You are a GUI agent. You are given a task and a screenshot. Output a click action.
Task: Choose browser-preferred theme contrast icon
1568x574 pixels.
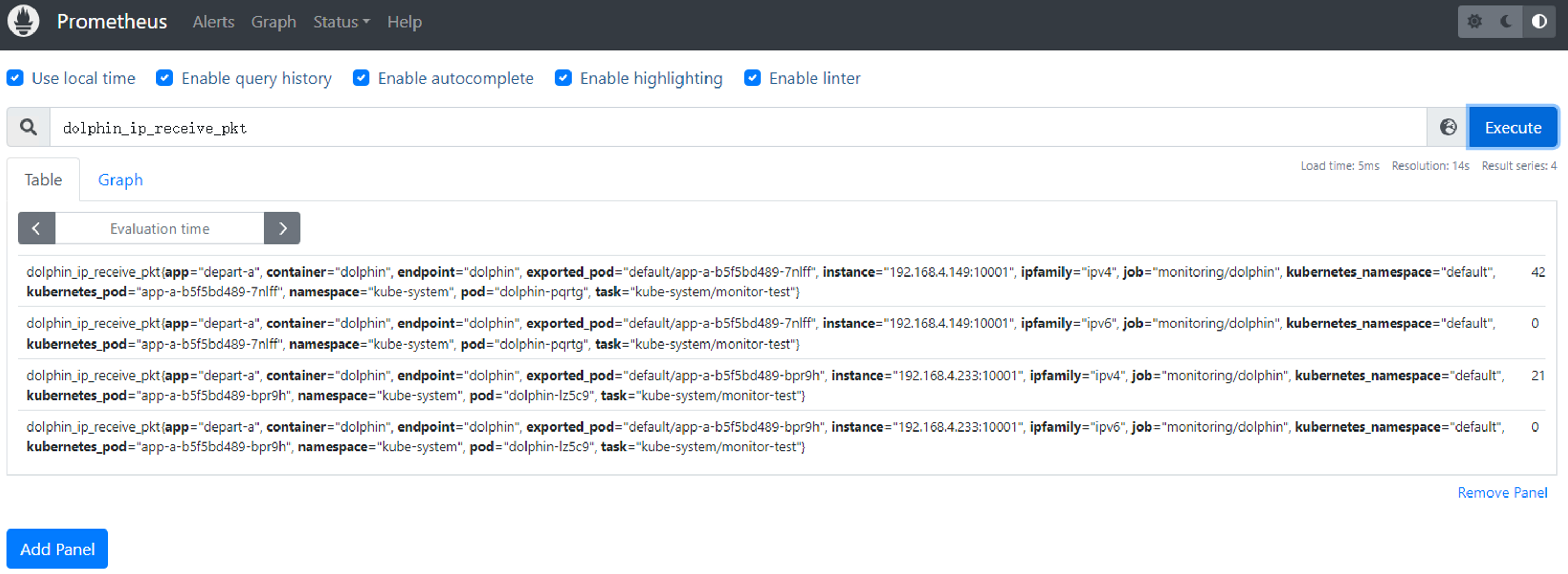(1539, 22)
